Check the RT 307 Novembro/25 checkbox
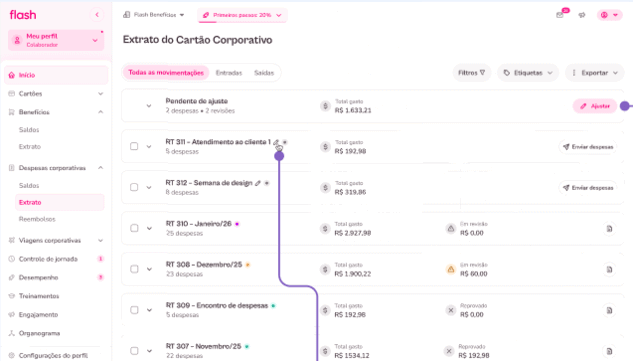633x361 pixels. pyautogui.click(x=134, y=351)
